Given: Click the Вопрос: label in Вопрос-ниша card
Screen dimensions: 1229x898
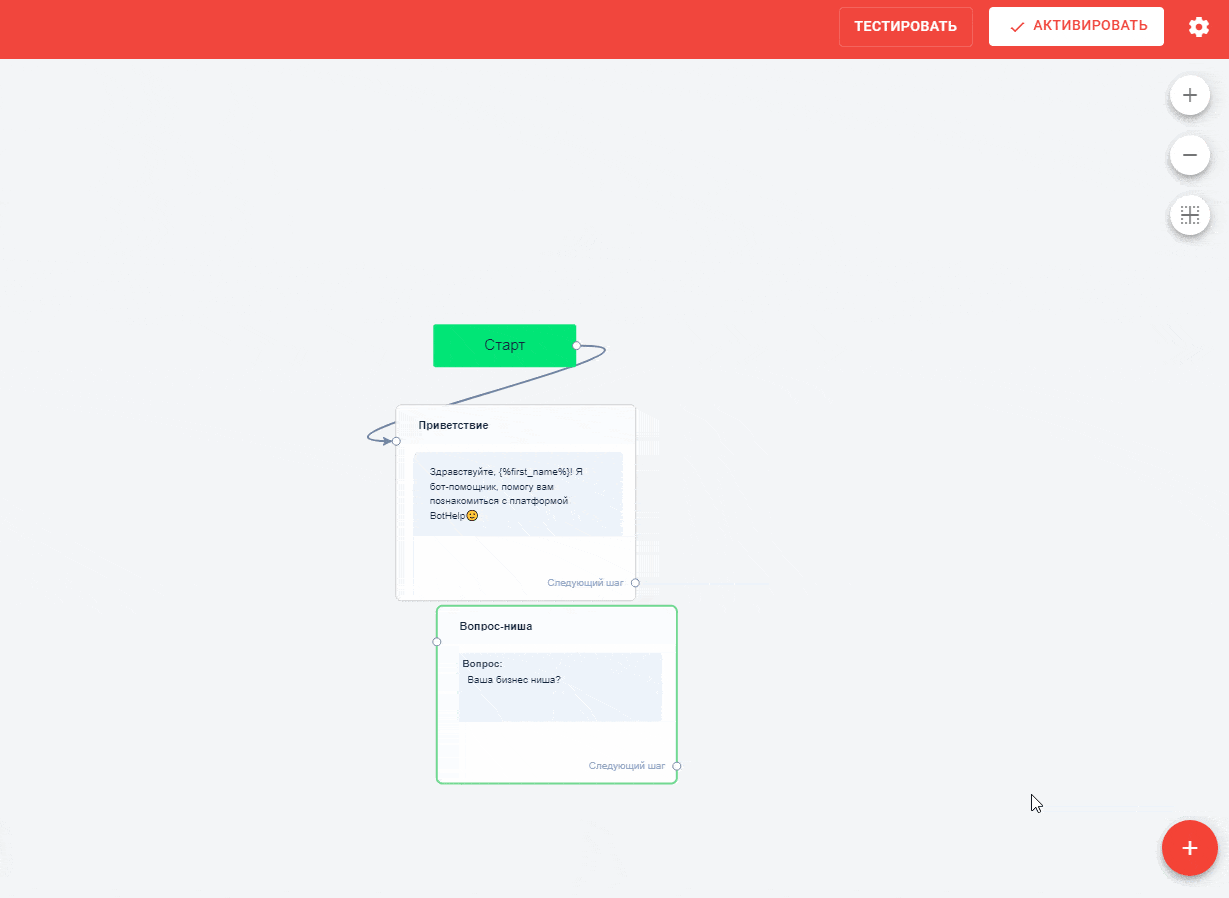Looking at the screenshot, I should [x=482, y=664].
